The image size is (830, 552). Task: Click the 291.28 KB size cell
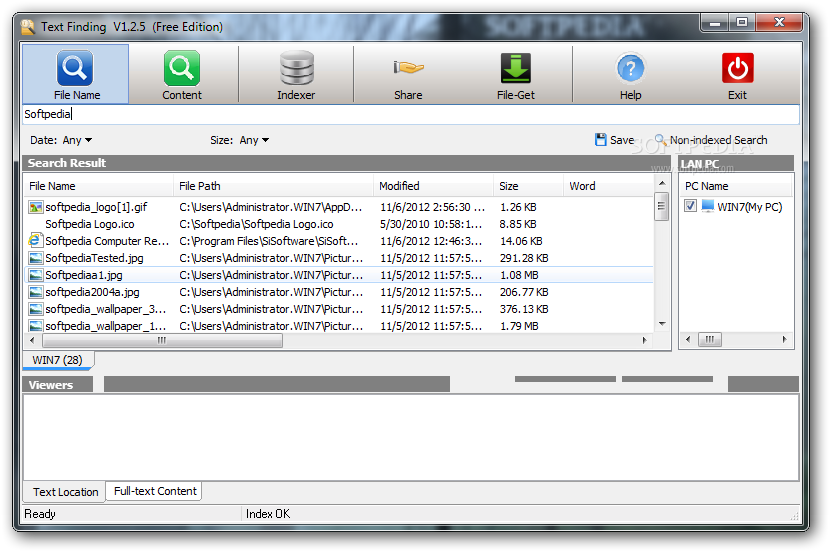pos(524,258)
